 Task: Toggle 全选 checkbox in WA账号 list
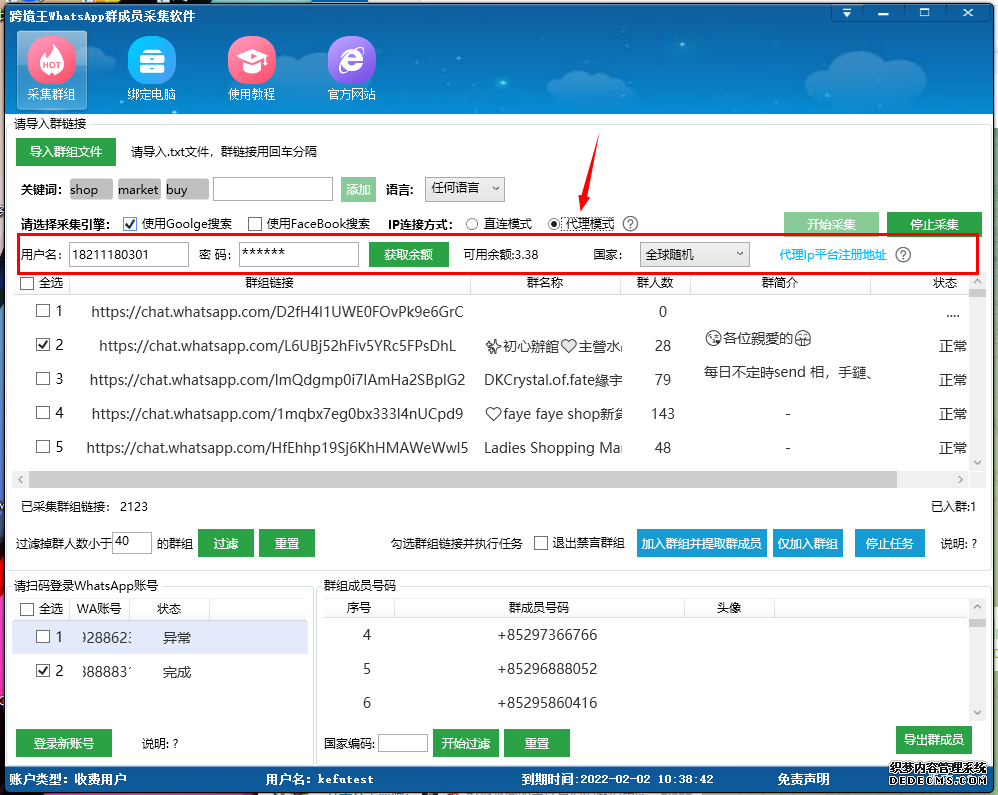tap(27, 609)
